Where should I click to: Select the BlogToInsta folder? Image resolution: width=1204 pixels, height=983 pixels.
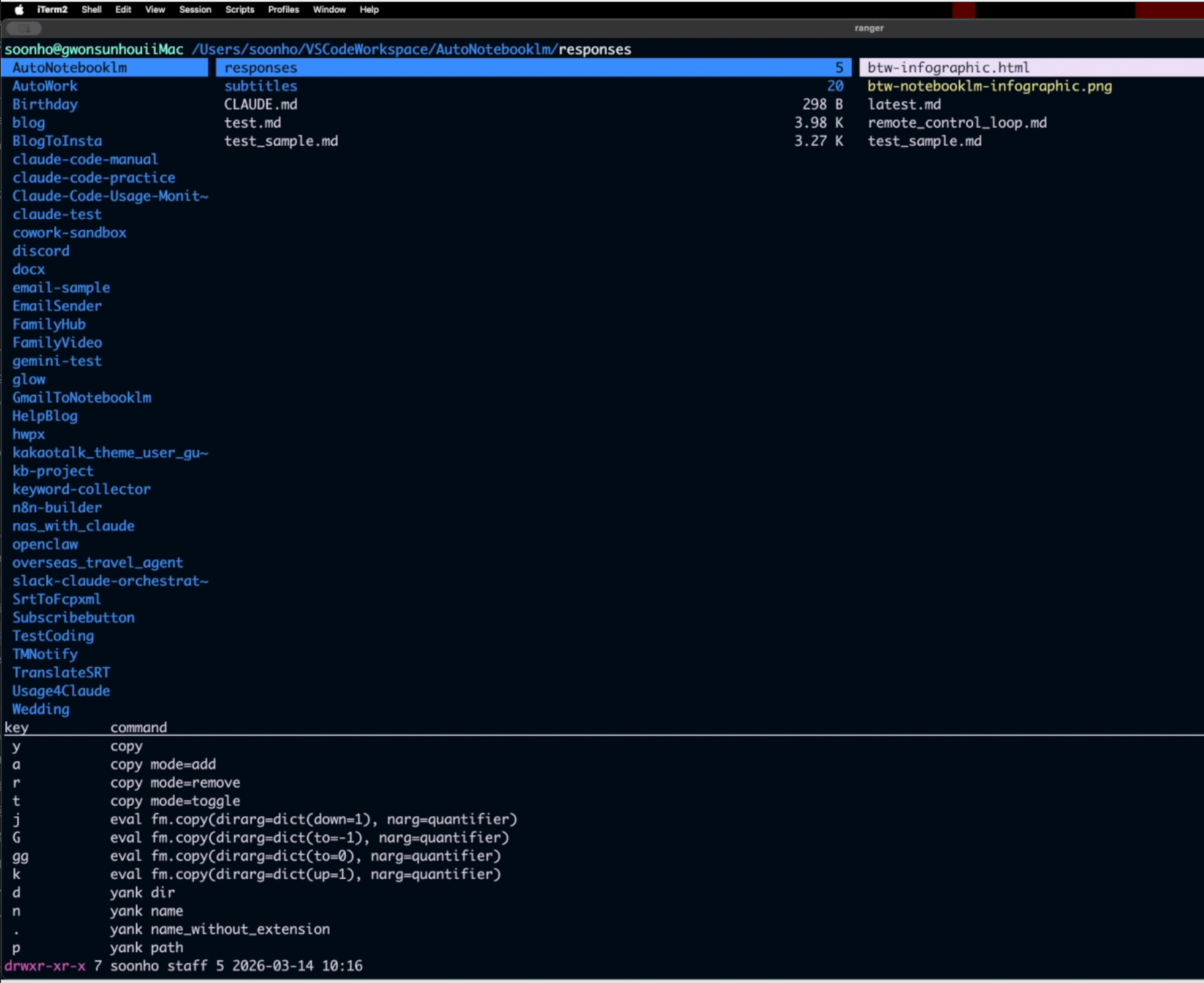57,141
